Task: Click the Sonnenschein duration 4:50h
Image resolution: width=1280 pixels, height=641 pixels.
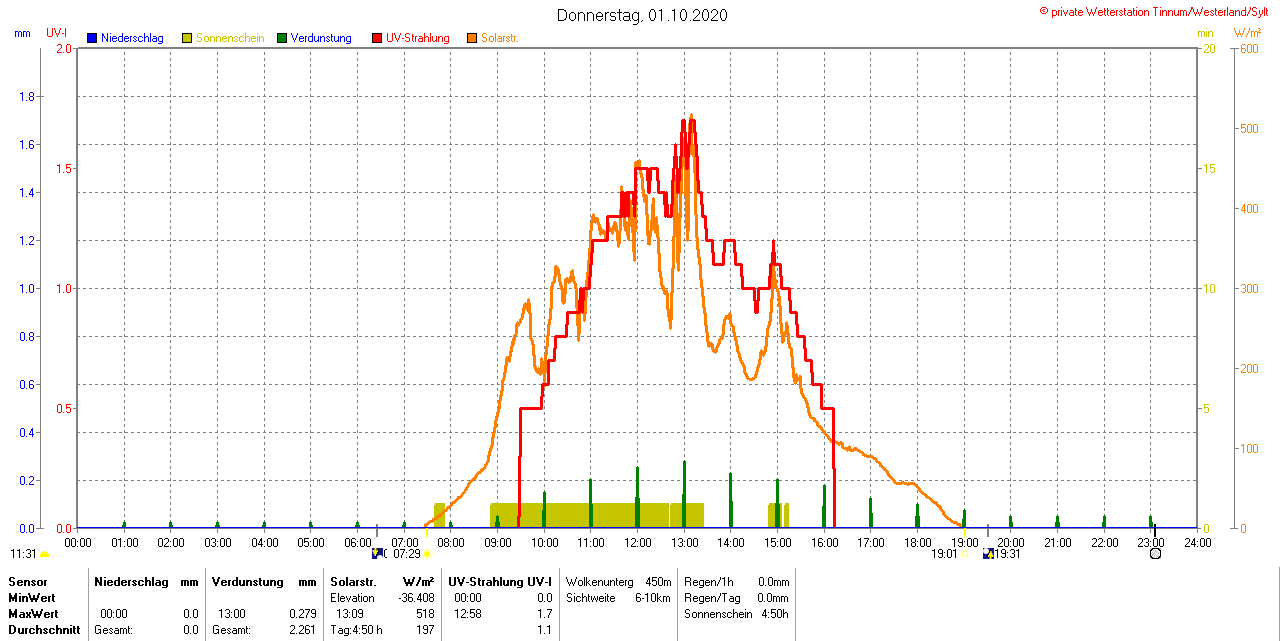Action: [775, 614]
